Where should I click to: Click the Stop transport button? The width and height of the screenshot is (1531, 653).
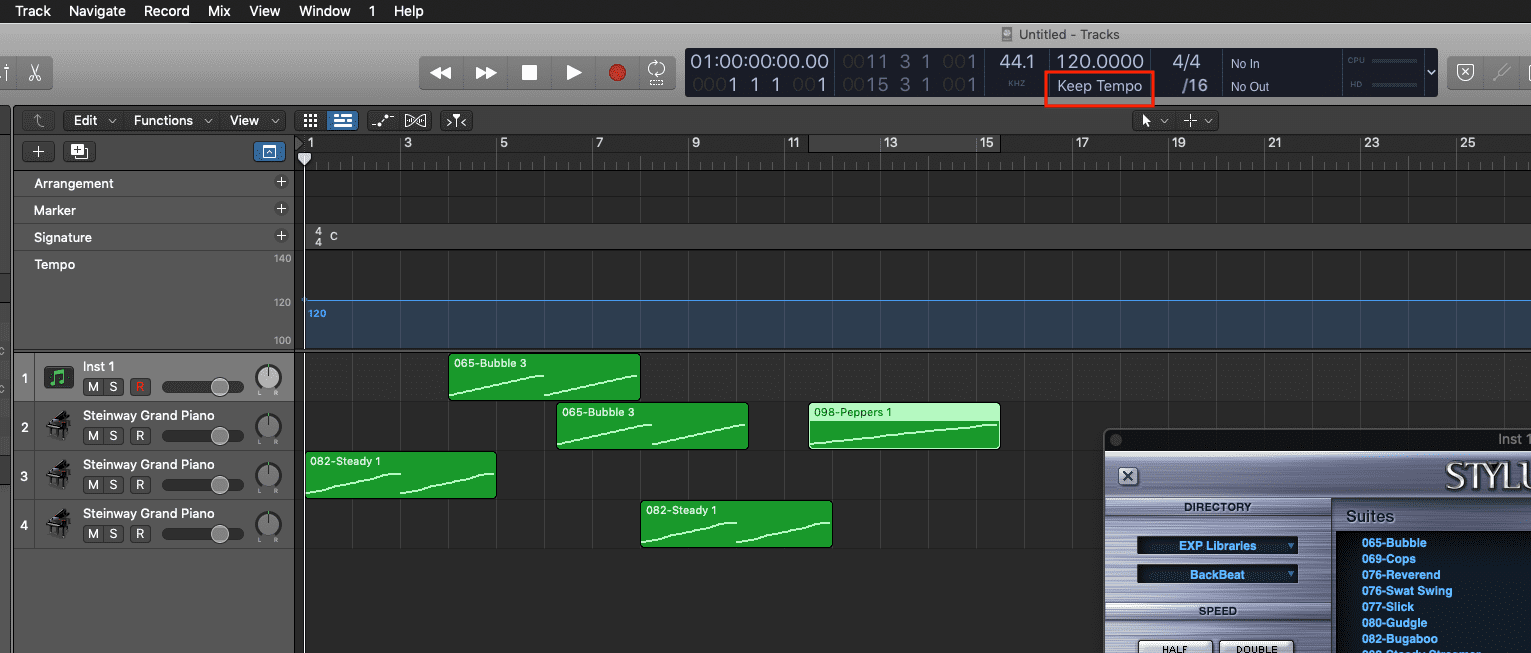530,72
